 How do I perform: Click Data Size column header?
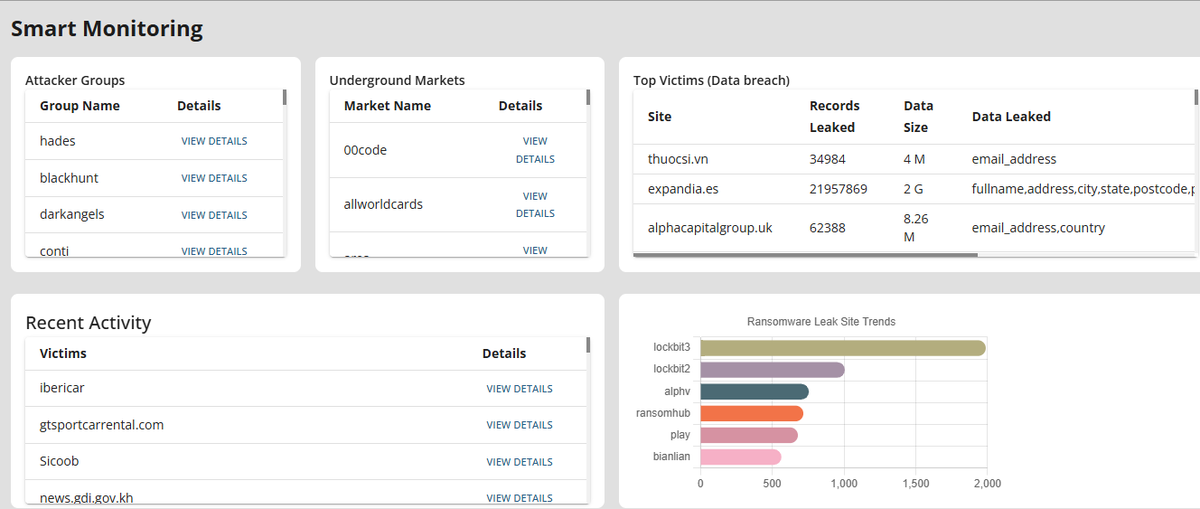[x=918, y=116]
